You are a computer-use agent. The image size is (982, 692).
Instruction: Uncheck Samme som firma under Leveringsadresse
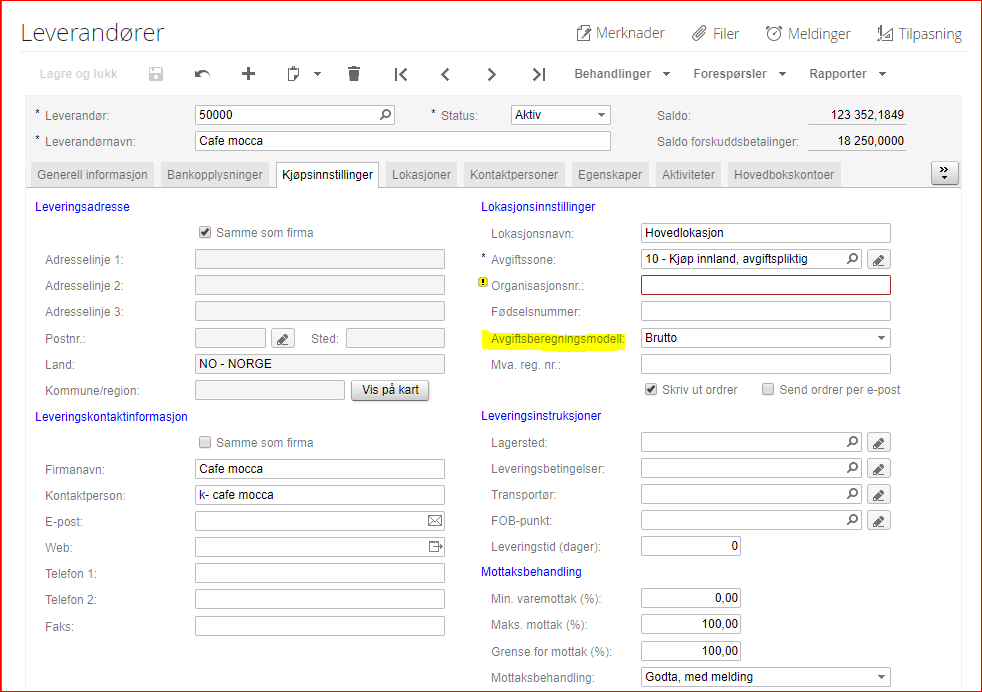(x=206, y=233)
